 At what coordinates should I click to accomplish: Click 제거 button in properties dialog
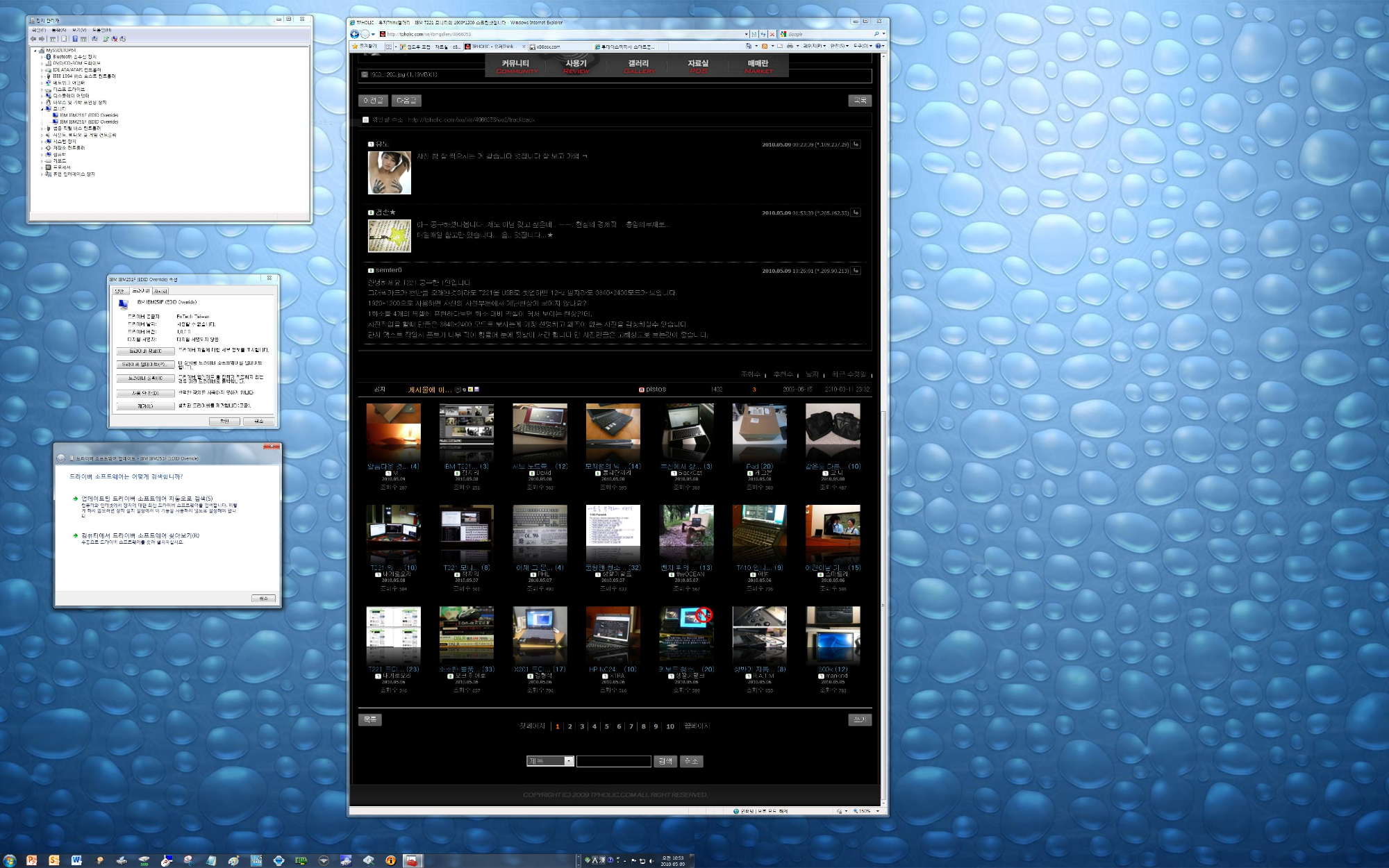145,406
